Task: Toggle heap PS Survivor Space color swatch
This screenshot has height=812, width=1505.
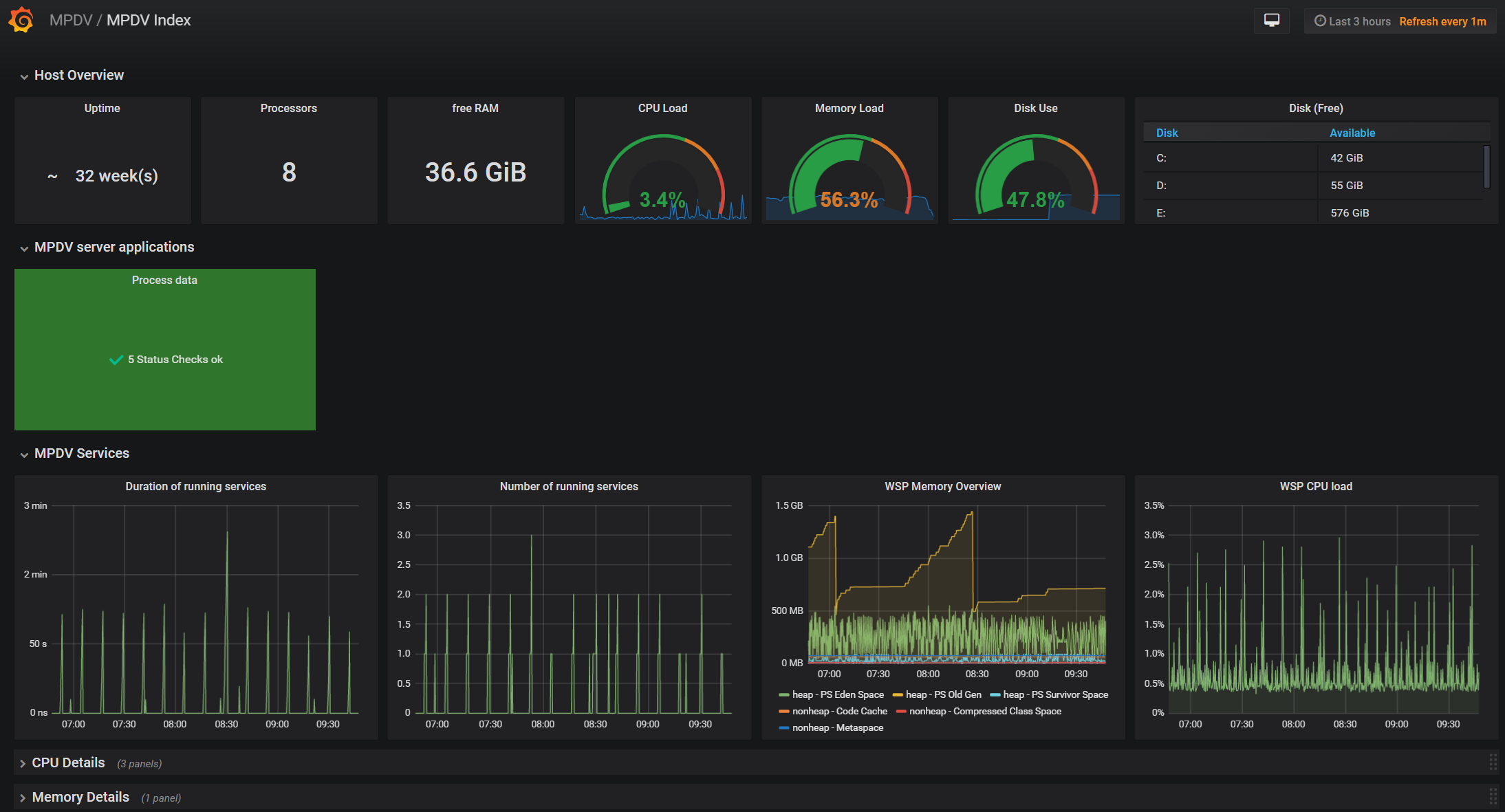Action: 995,694
